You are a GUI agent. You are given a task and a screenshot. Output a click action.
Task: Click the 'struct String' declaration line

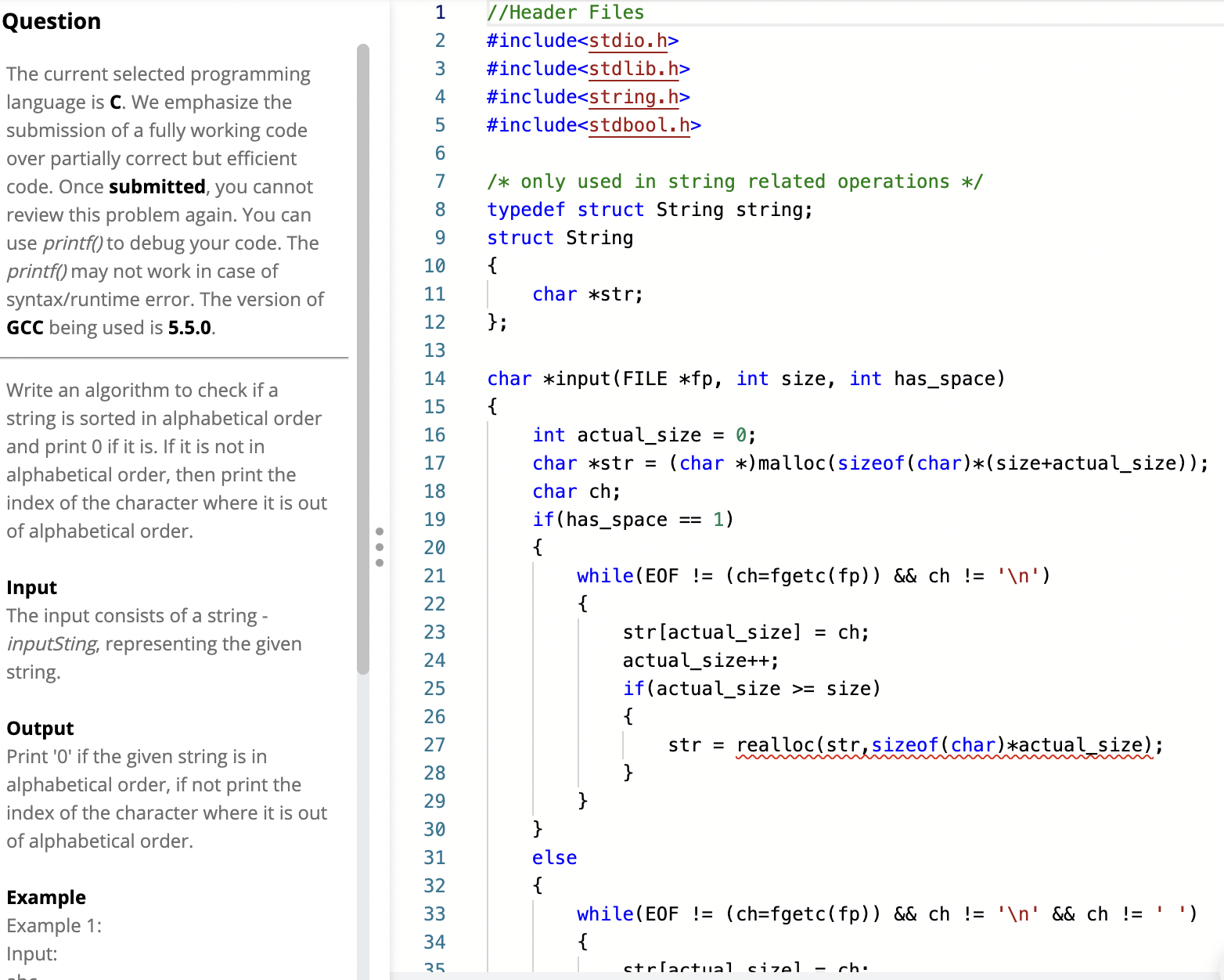pos(560,238)
